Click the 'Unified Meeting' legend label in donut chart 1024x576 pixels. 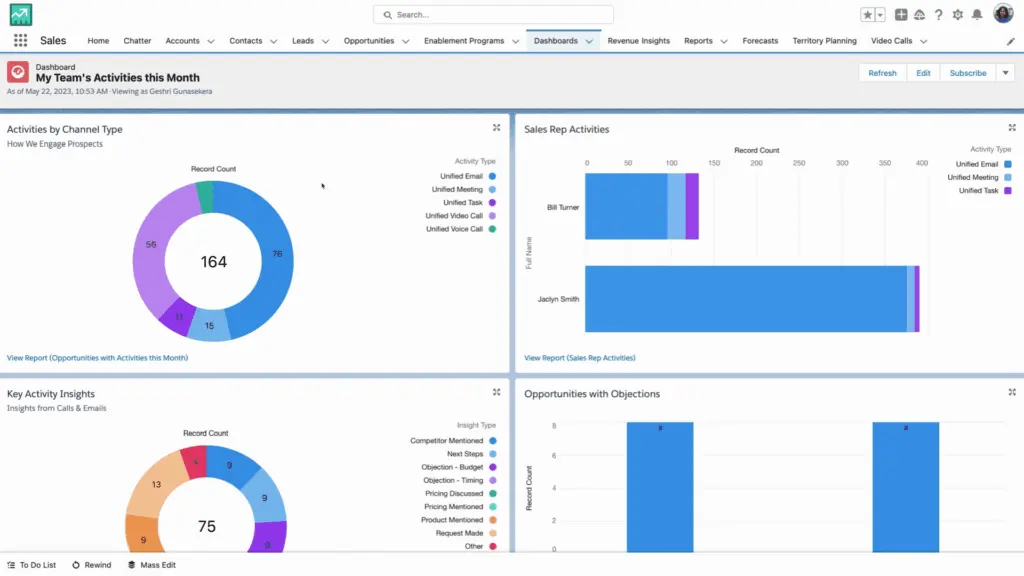pyautogui.click(x=457, y=189)
